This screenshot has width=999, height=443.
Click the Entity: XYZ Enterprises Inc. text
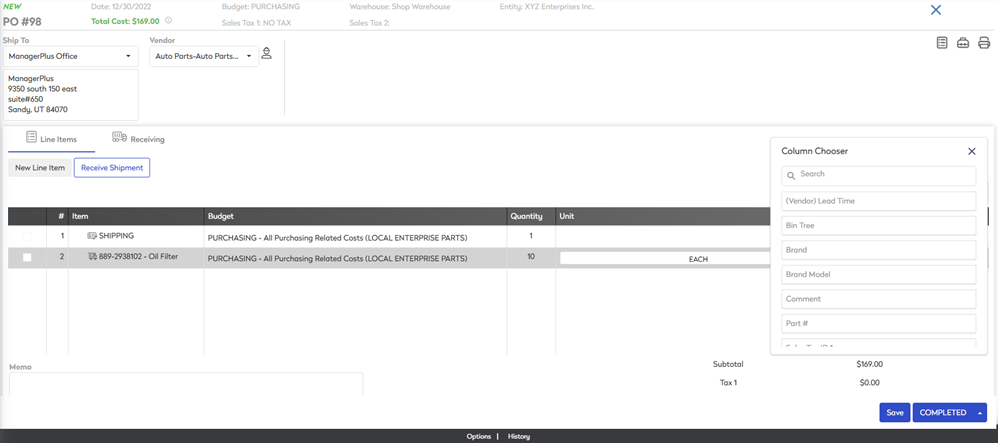(547, 7)
